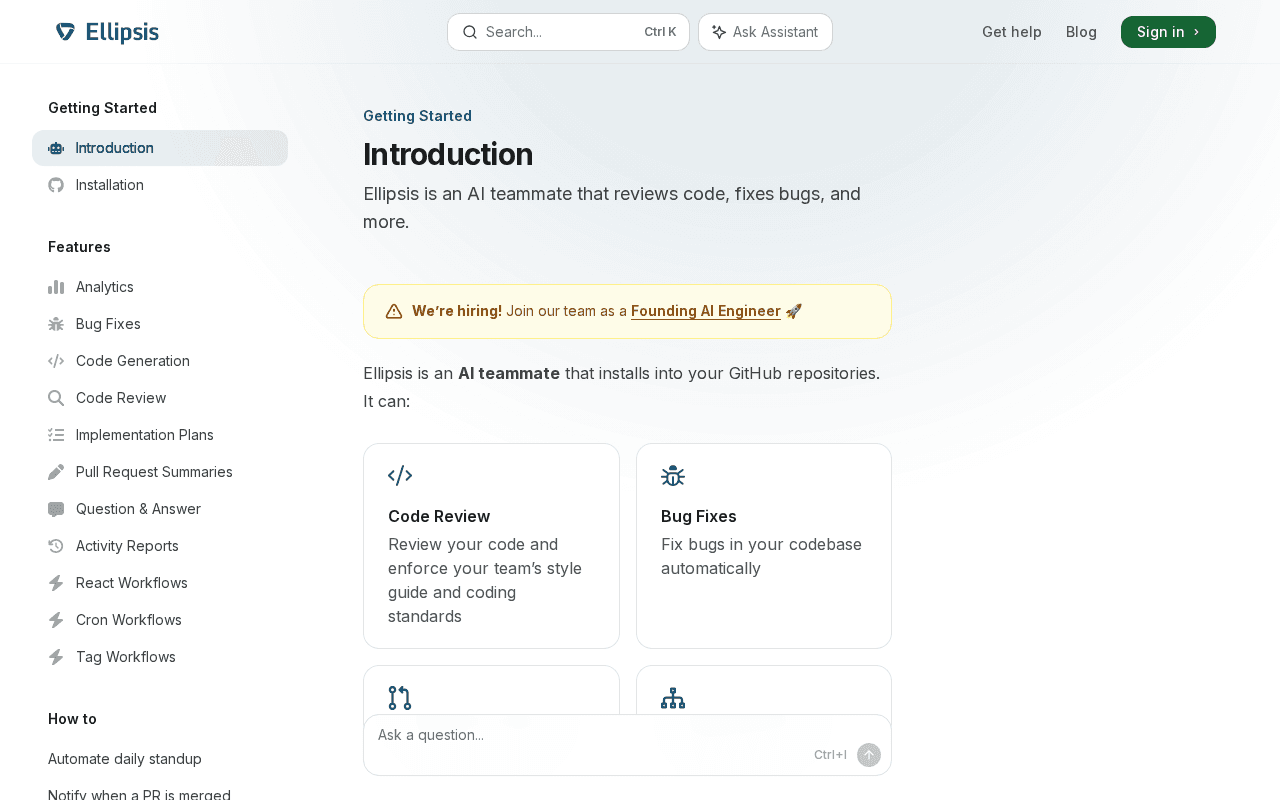Image resolution: width=1280 pixels, height=800 pixels.
Task: Click the Getting Started breadcrumb above the title
Action: pyautogui.click(x=417, y=116)
